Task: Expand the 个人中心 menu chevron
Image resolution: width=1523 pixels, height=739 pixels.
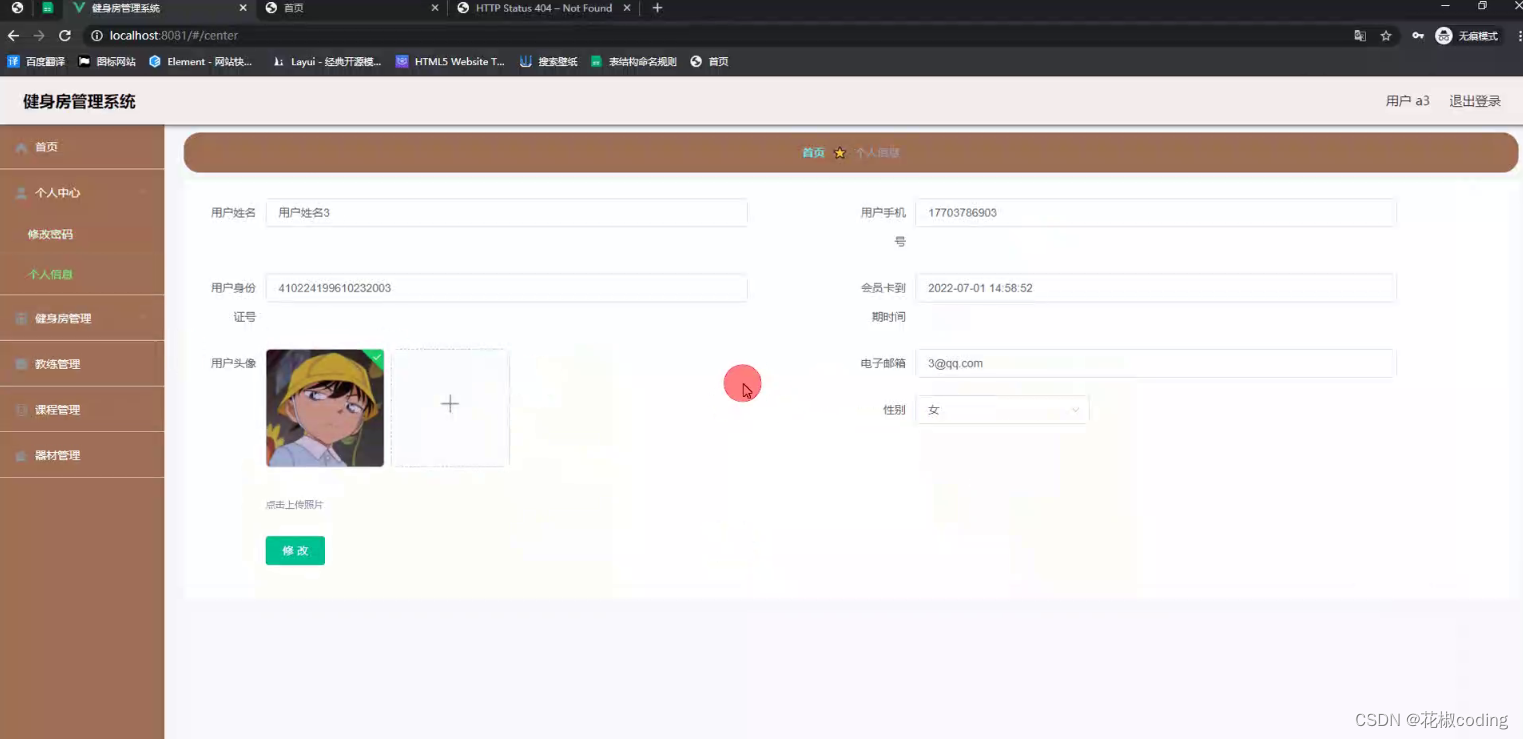Action: tap(142, 192)
